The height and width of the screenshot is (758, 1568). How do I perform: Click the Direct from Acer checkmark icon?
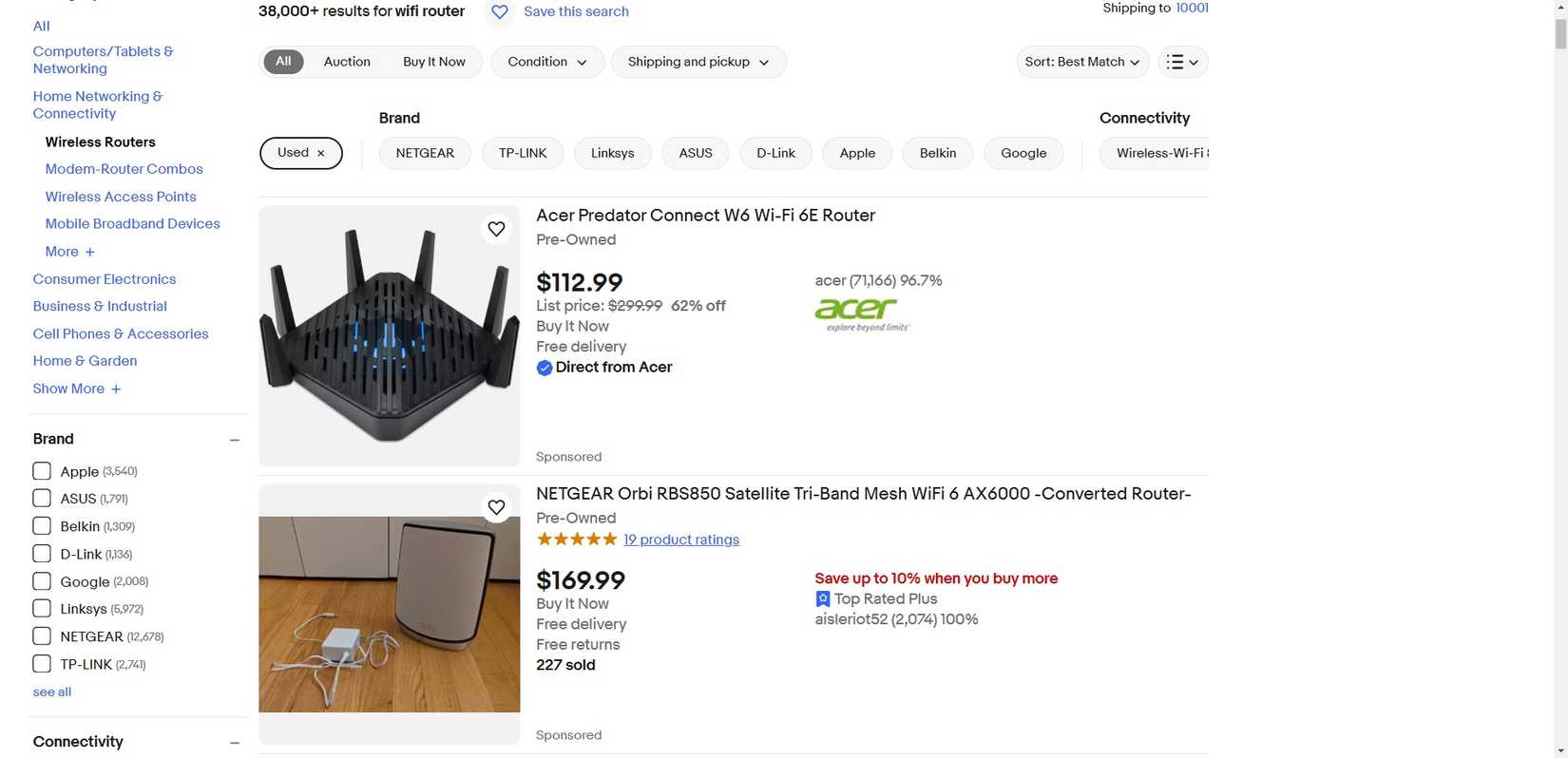[544, 367]
